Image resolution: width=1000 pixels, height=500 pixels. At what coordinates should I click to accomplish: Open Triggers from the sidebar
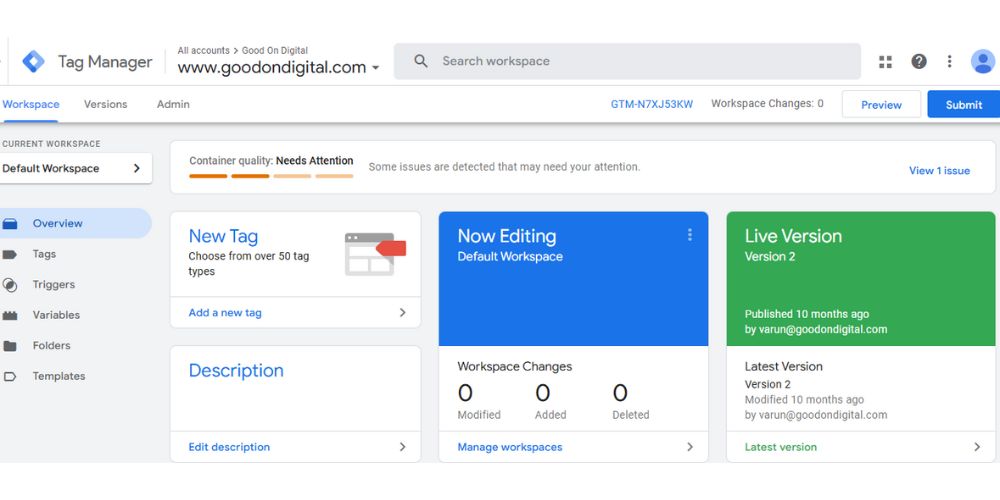pos(53,285)
